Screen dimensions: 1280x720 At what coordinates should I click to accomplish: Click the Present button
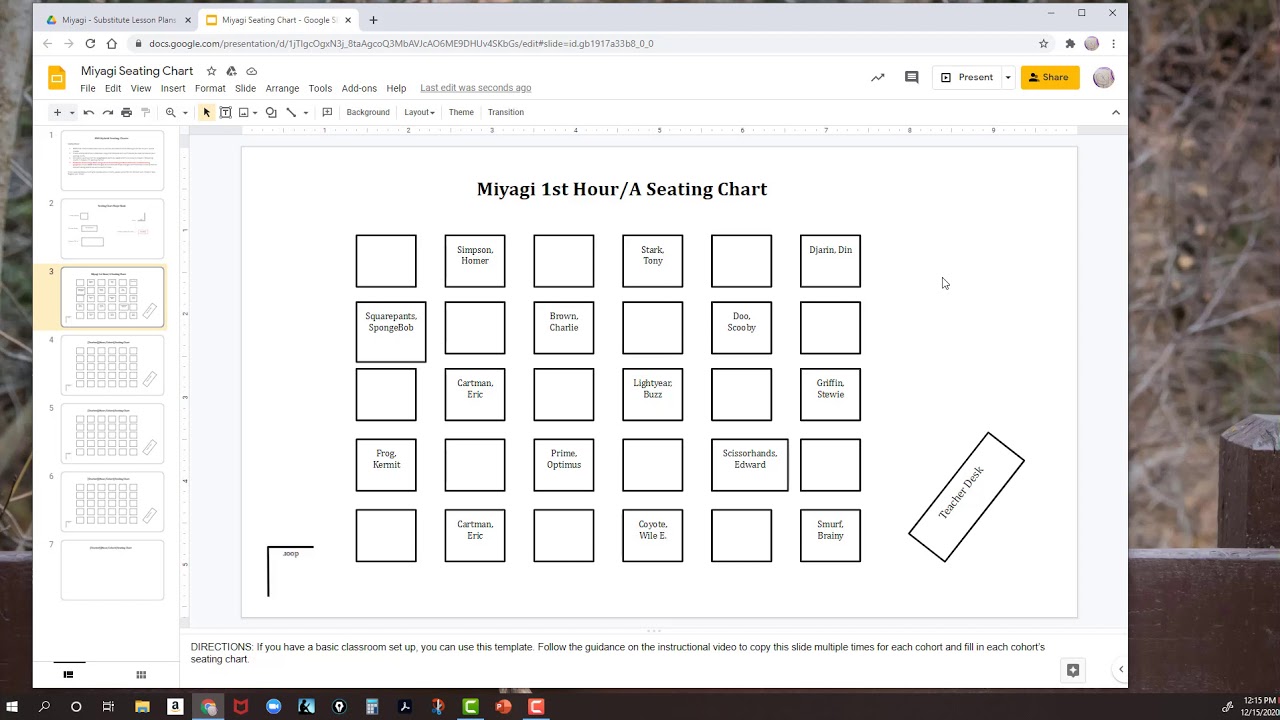967,77
